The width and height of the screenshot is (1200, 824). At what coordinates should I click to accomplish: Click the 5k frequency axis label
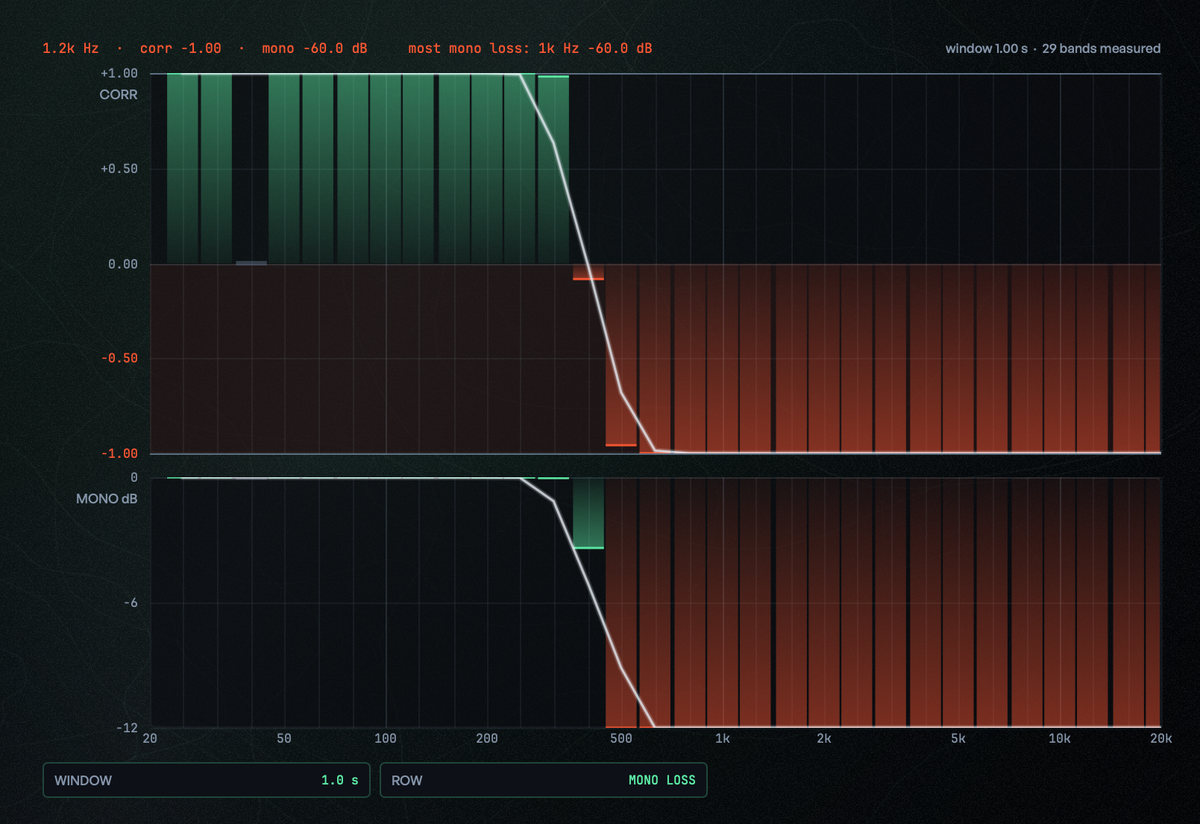(x=958, y=739)
